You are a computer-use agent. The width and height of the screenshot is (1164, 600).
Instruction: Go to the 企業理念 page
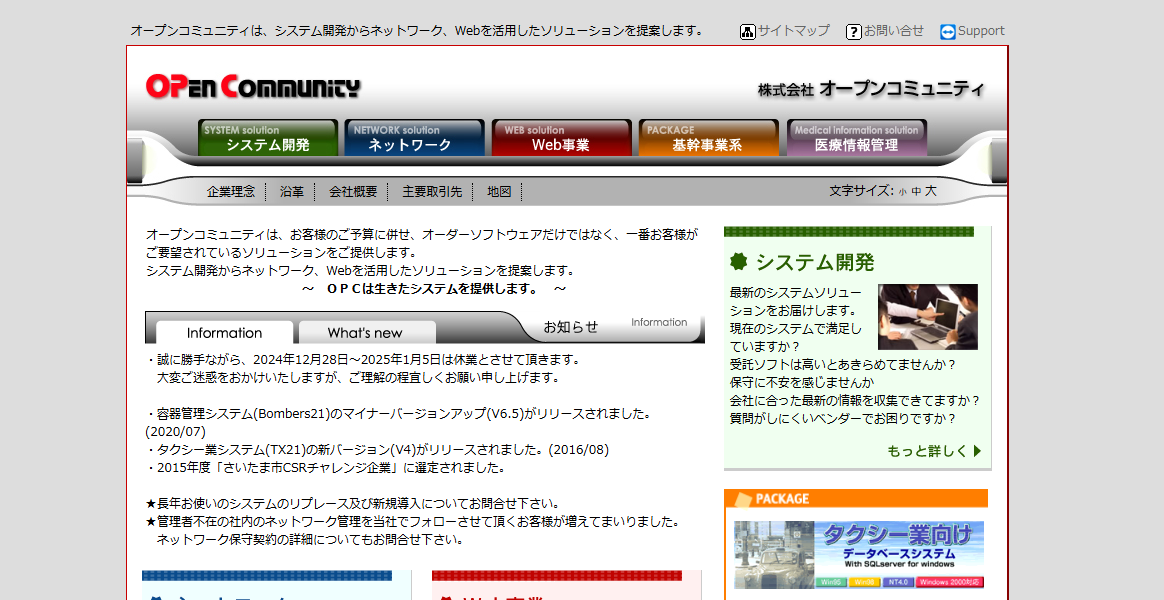coord(231,192)
